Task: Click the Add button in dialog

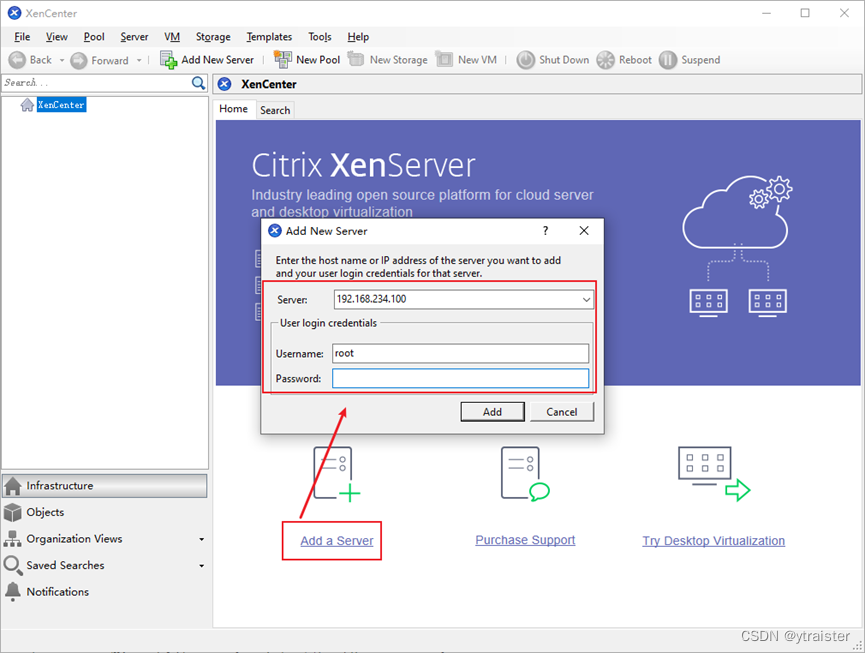Action: click(x=493, y=412)
